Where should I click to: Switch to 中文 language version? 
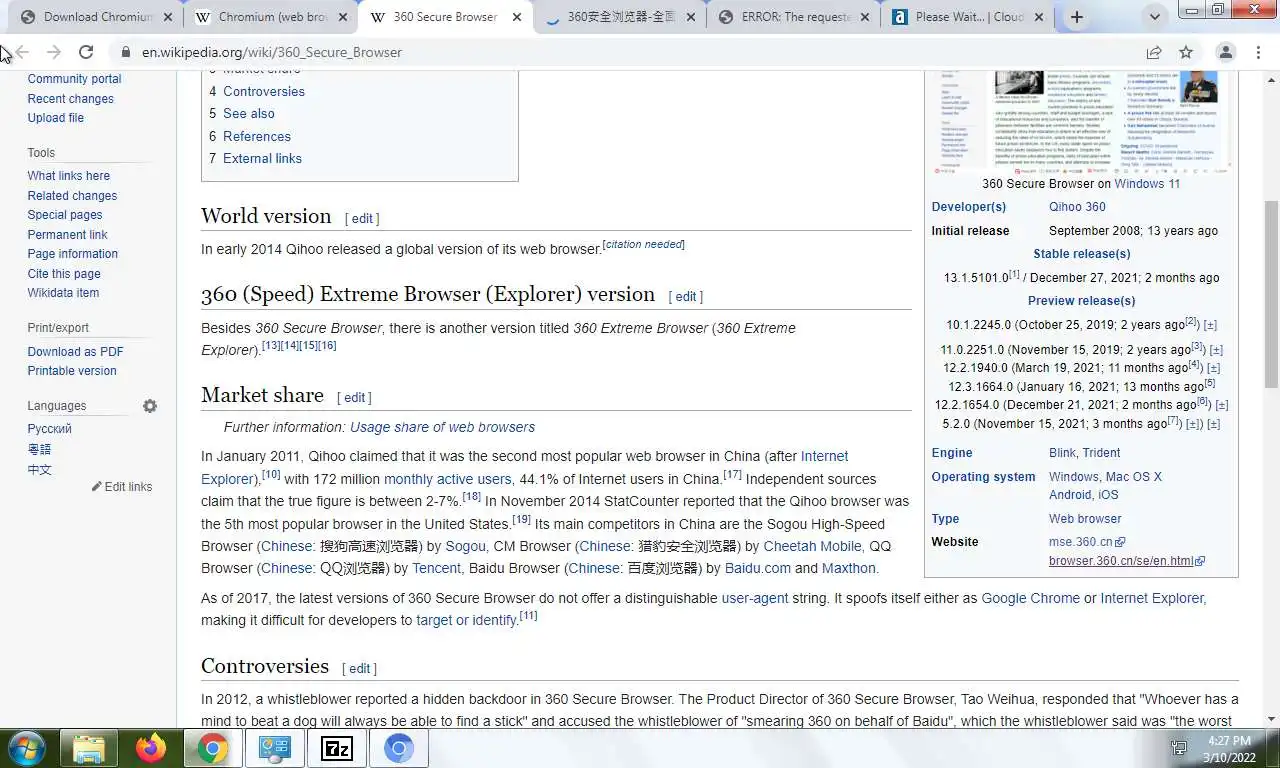pos(40,470)
